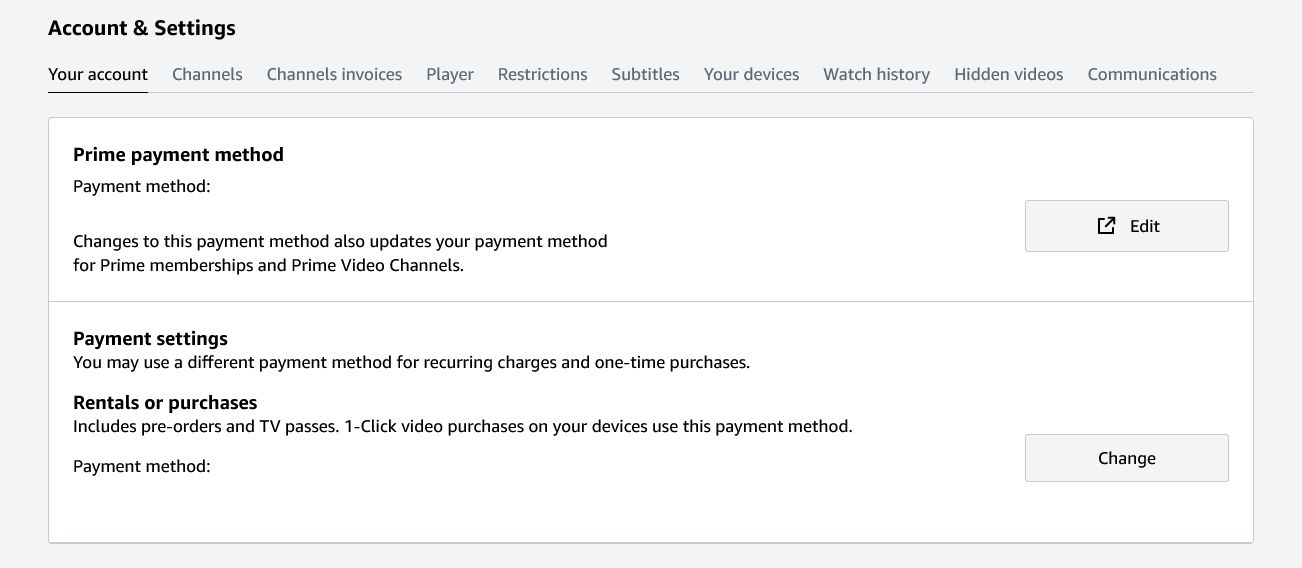The height and width of the screenshot is (568, 1302).
Task: Click the pre-orders and TV passes text
Action: (x=462, y=426)
